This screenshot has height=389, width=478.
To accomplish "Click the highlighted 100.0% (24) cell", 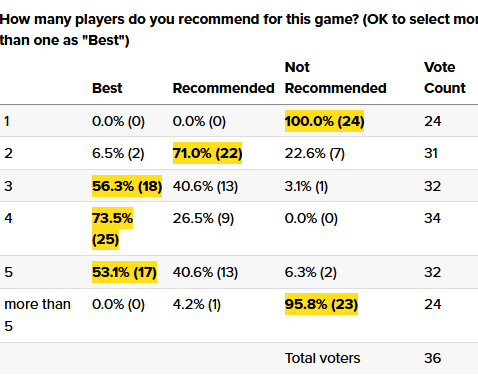I will 324,121.
